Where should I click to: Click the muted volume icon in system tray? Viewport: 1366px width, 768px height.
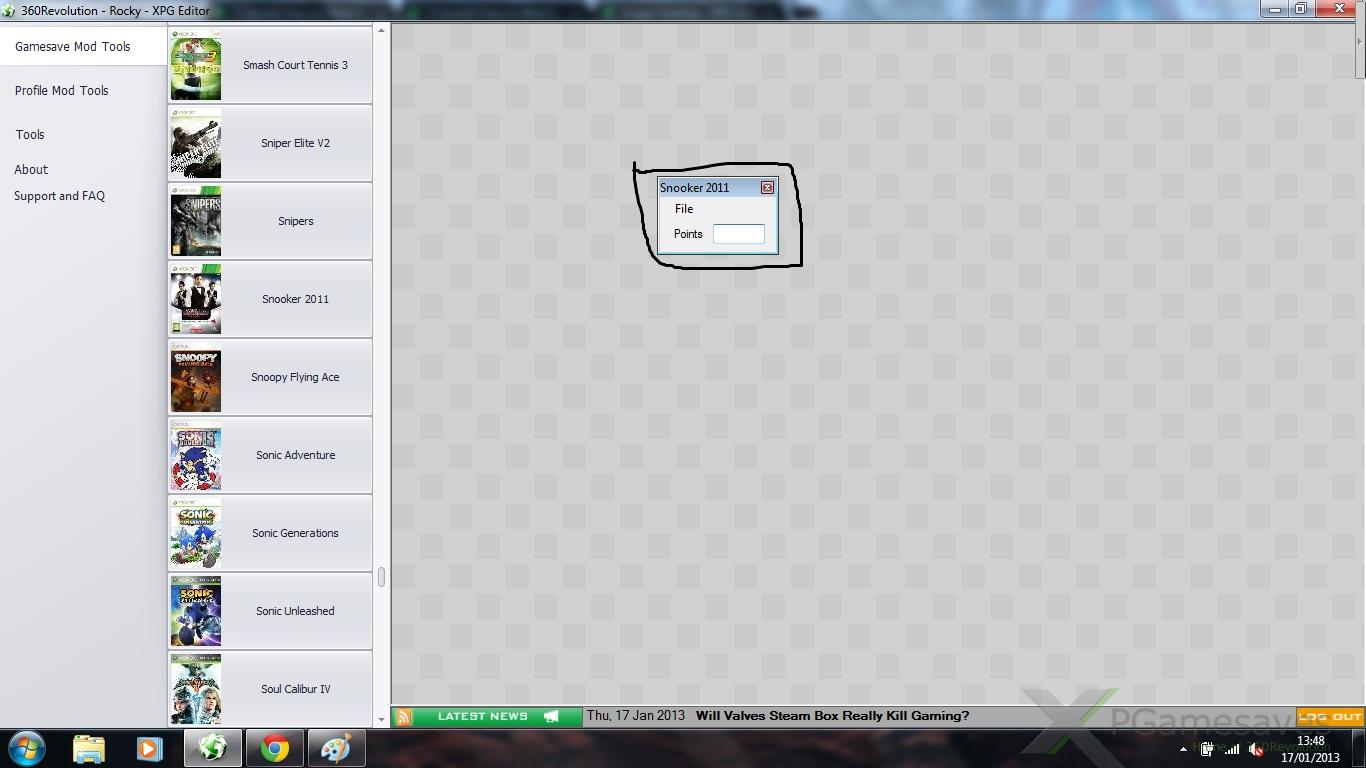tap(1256, 749)
